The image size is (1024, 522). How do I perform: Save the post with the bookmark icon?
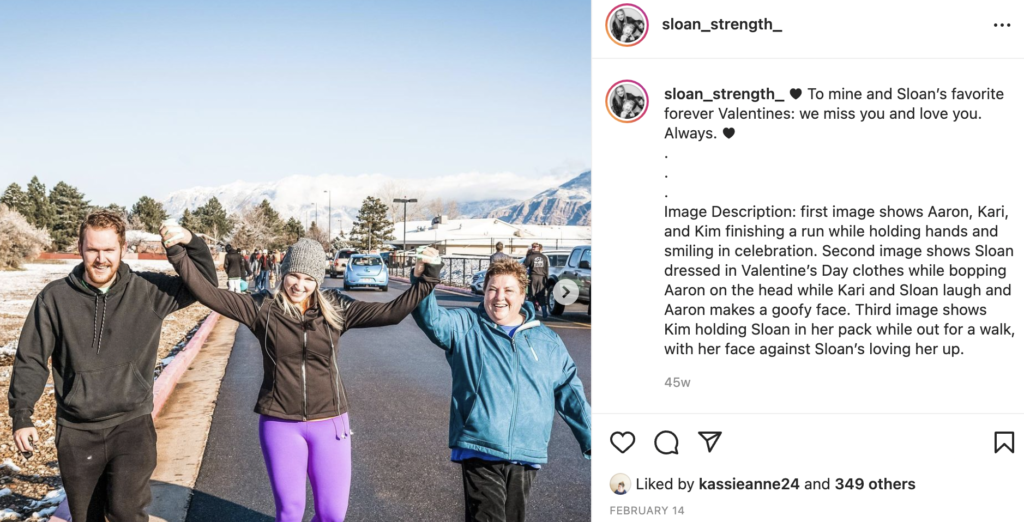tap(1004, 442)
